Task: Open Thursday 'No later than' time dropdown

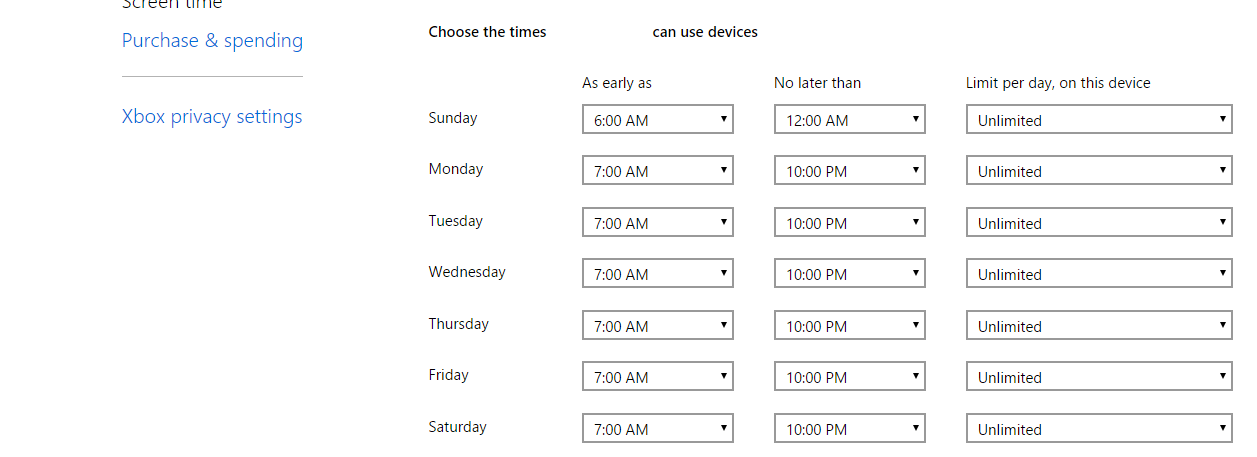Action: point(850,325)
